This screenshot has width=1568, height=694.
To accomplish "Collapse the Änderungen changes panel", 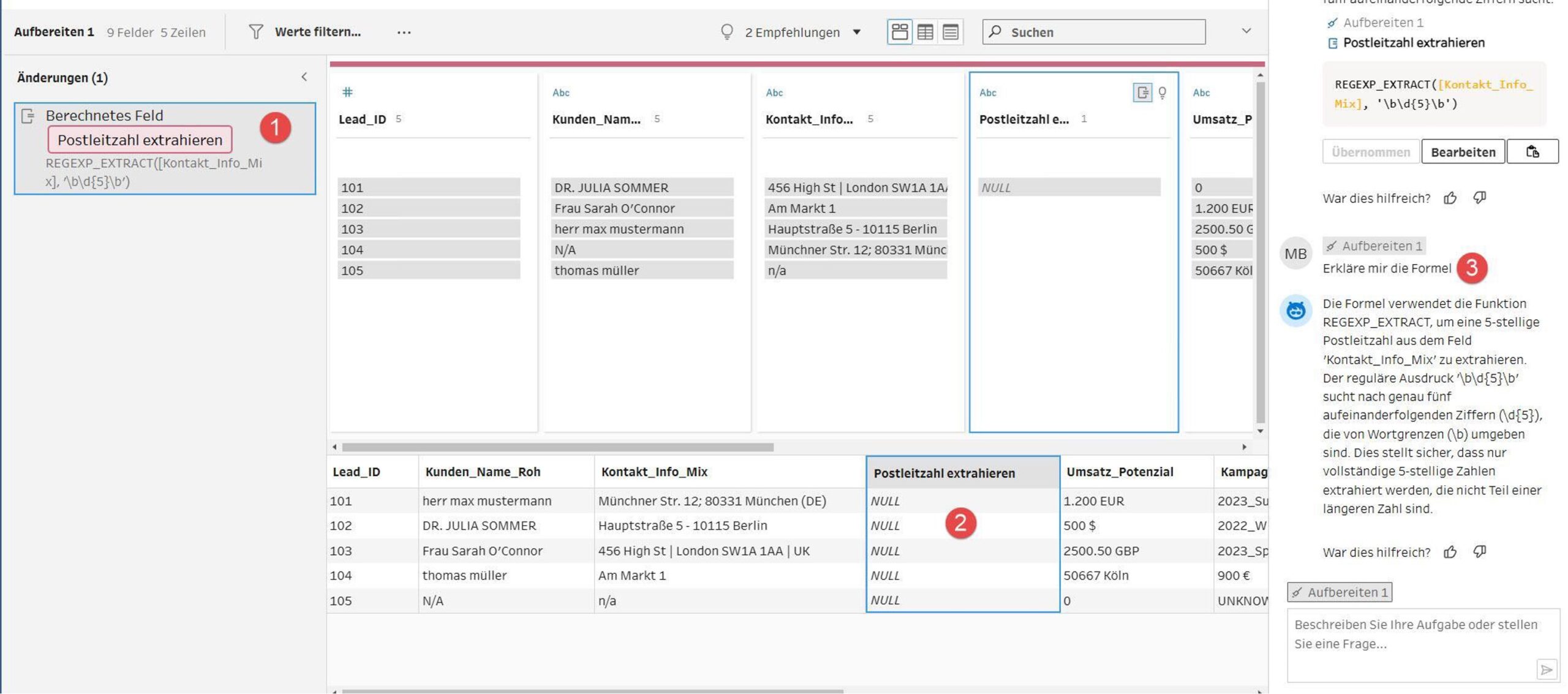I will pos(304,77).
